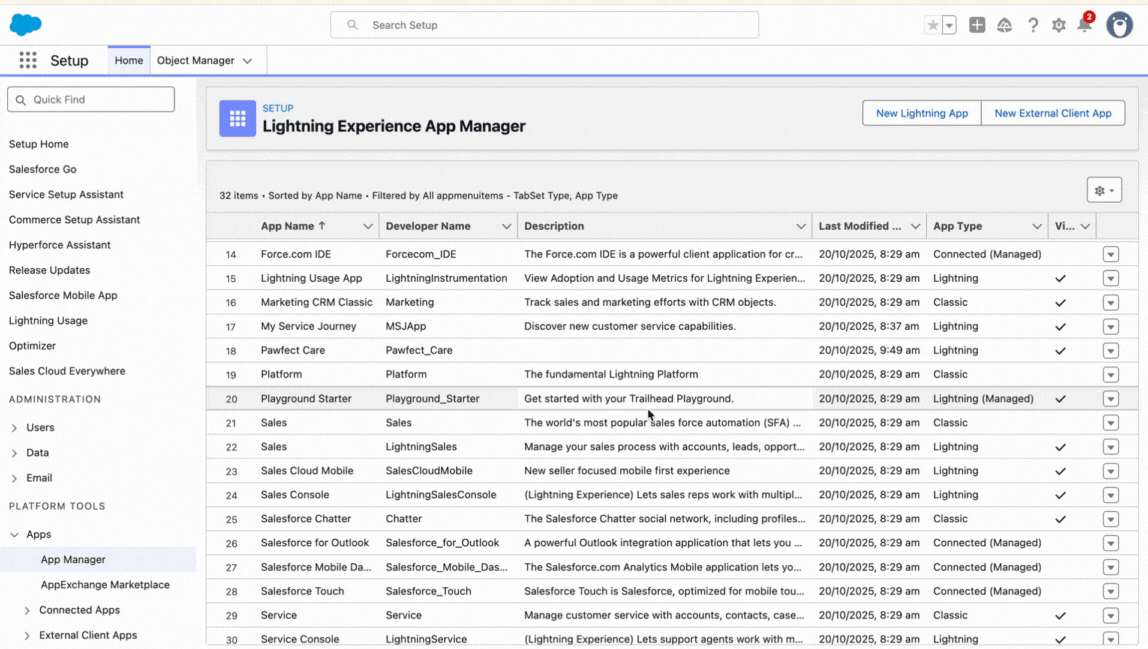Open AppExchange Marketplace in sidebar
Screen dimensions: 1148x649
pos(105,585)
